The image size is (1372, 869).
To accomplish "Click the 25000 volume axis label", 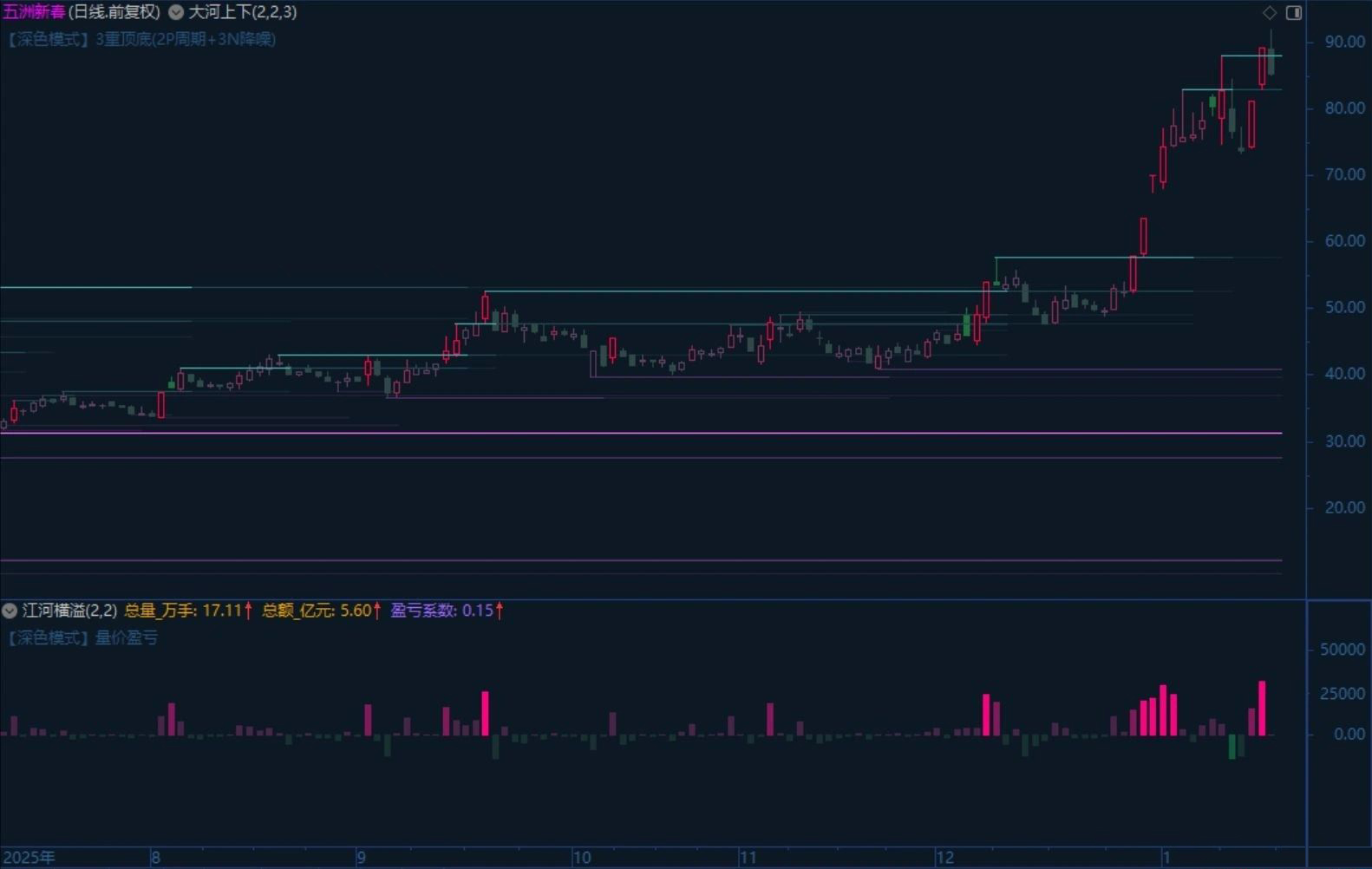I will 1343,694.
